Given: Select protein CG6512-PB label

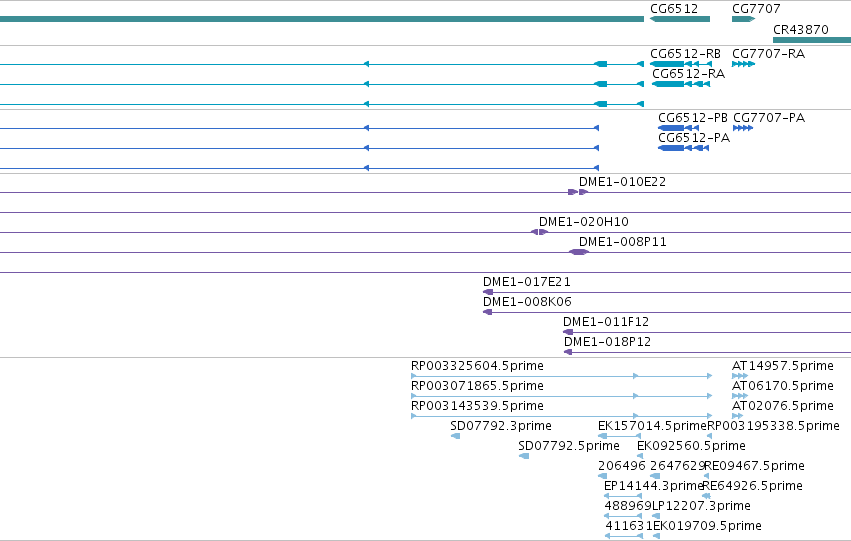Looking at the screenshot, I should (x=693, y=118).
